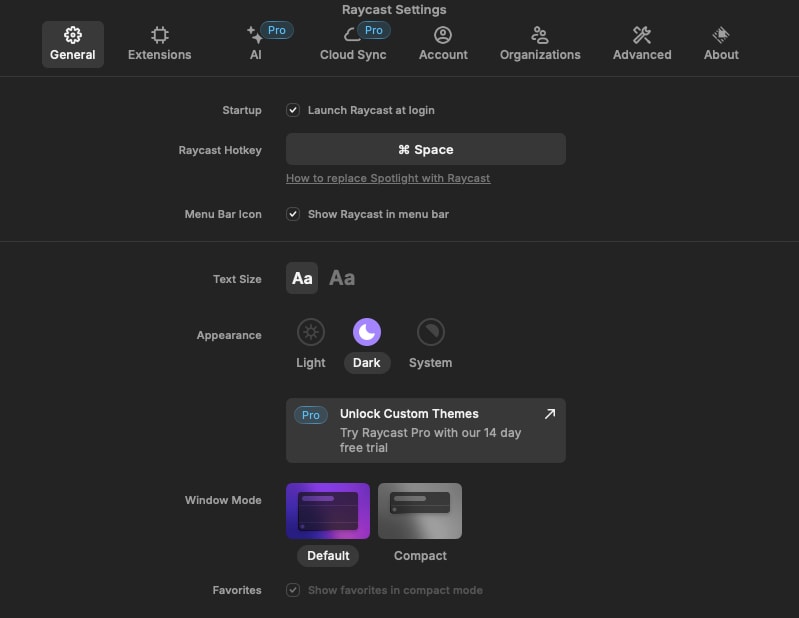
Task: Click the Window Mode label
Action: click(x=223, y=500)
